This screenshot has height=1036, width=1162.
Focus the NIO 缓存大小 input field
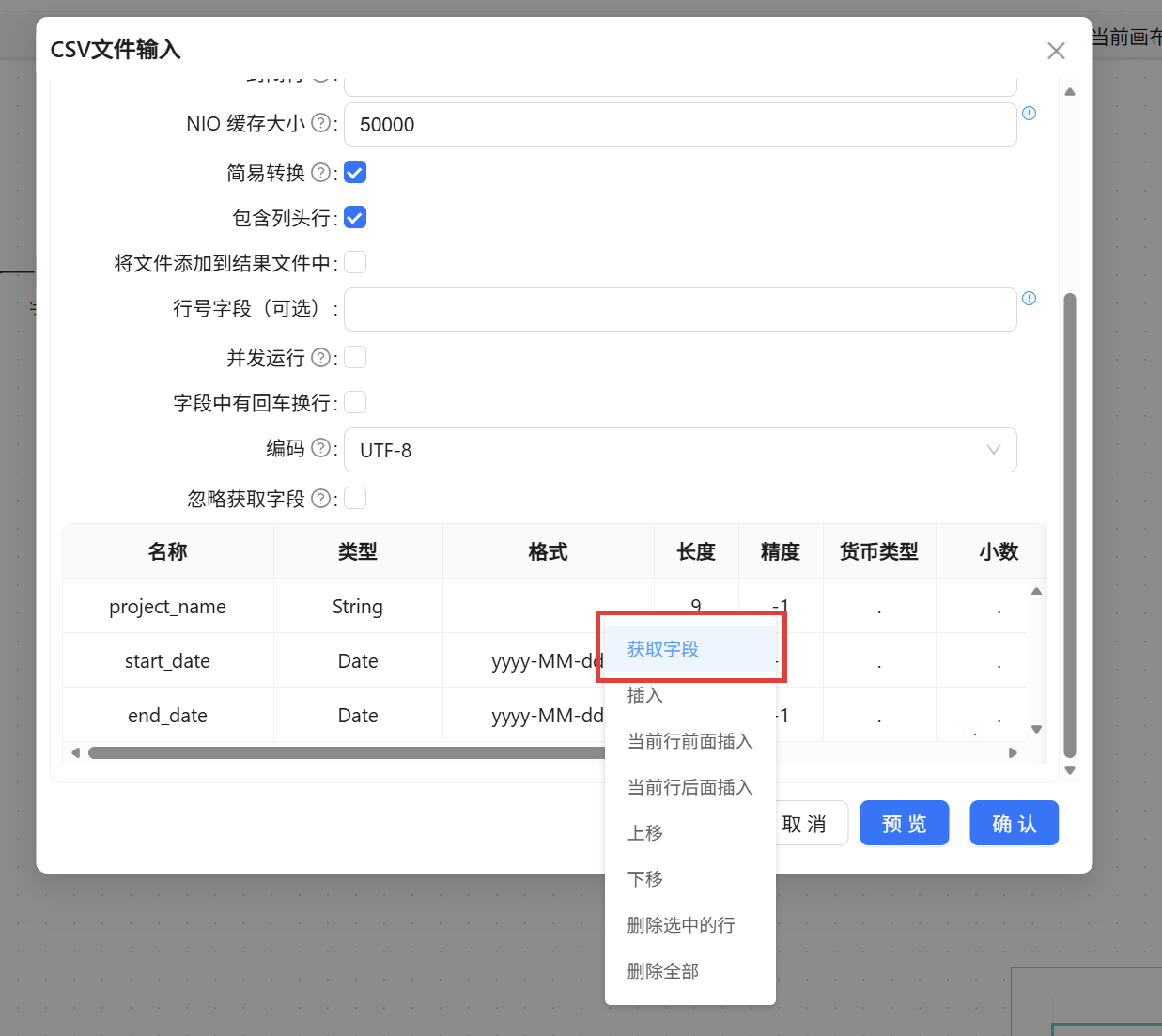pos(680,124)
